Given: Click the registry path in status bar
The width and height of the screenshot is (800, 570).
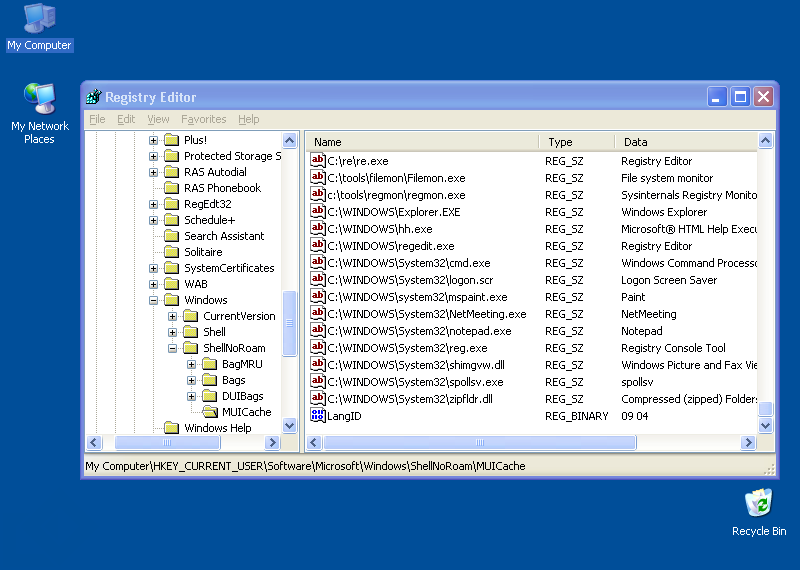Looking at the screenshot, I should (x=305, y=466).
